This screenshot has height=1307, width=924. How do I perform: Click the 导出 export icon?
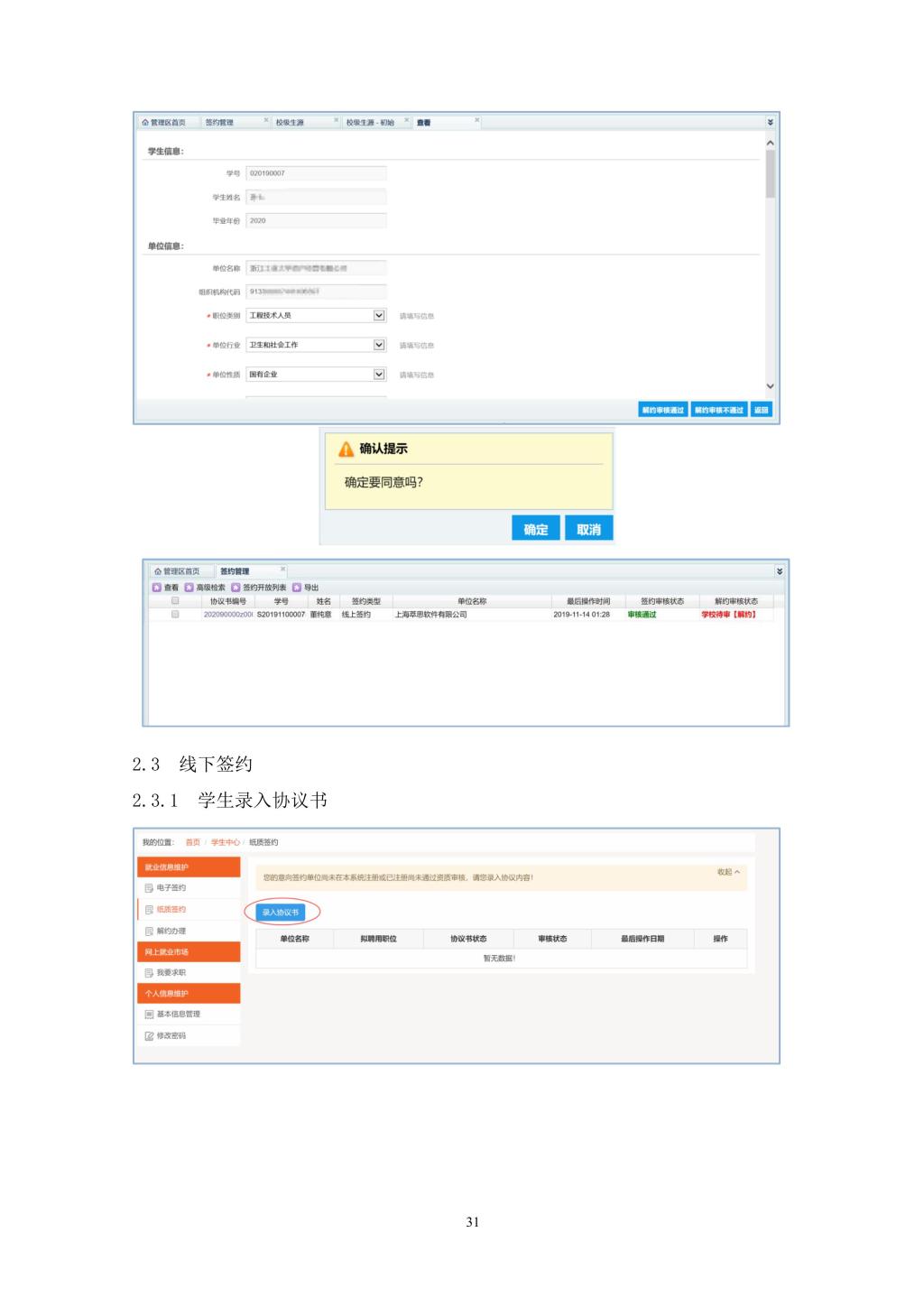[297, 588]
